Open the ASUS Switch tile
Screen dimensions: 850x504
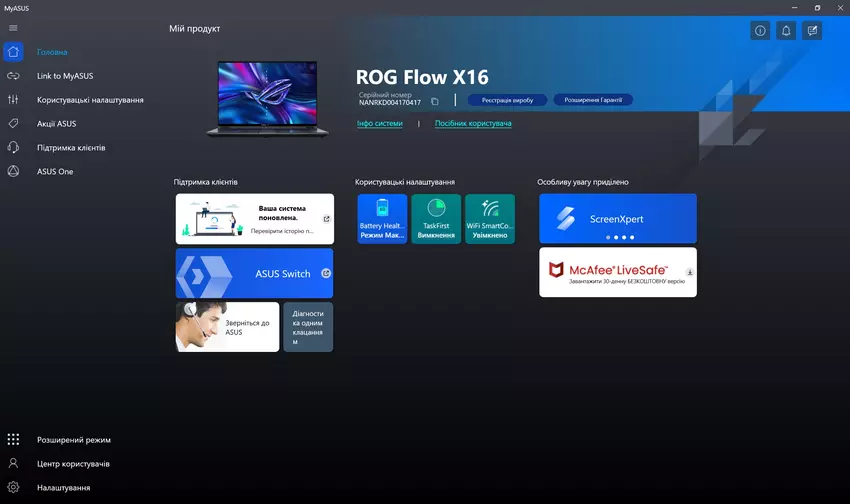[x=254, y=273]
